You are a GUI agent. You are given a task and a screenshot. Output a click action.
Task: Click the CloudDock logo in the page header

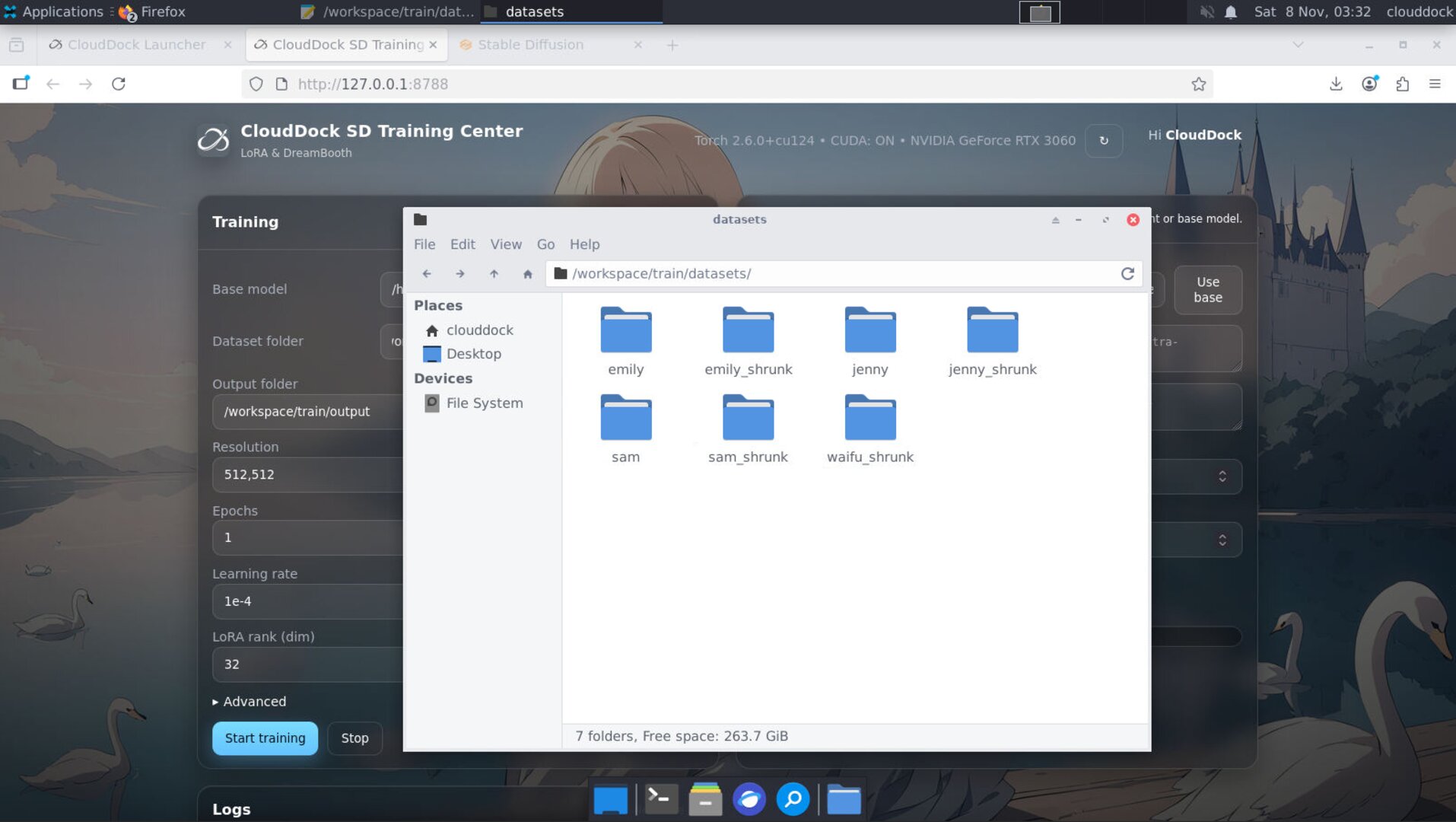pos(214,139)
